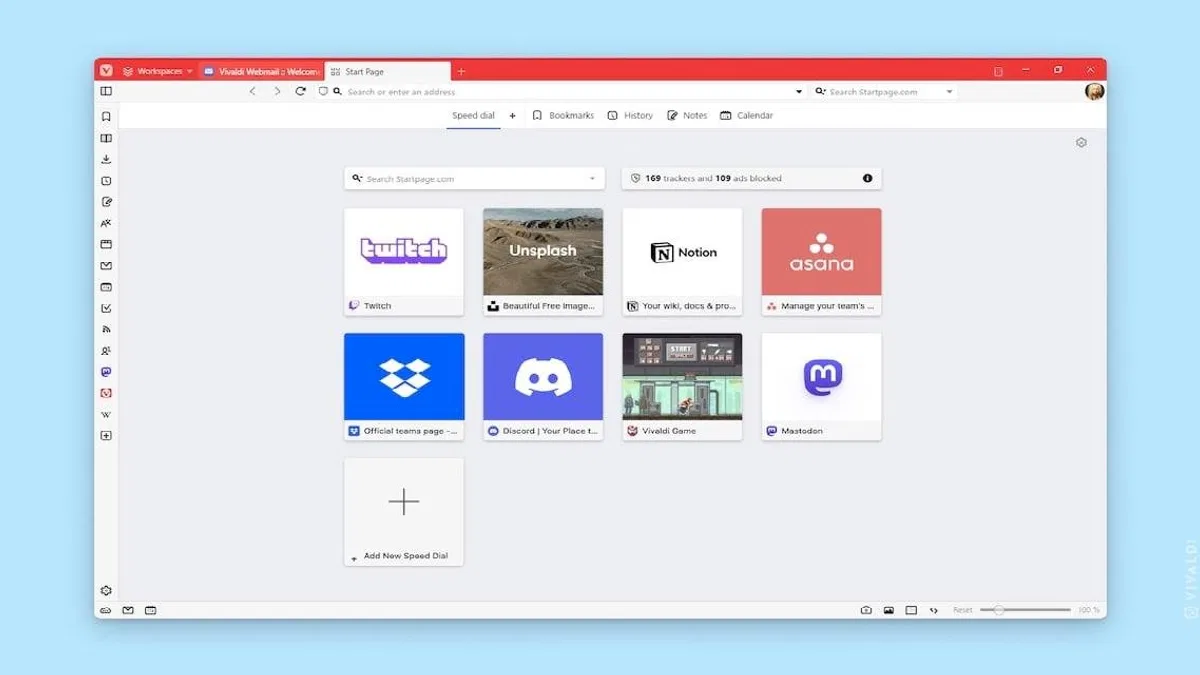The width and height of the screenshot is (1200, 675).
Task: Open the Contacts panel in the sidebar
Action: (x=106, y=351)
